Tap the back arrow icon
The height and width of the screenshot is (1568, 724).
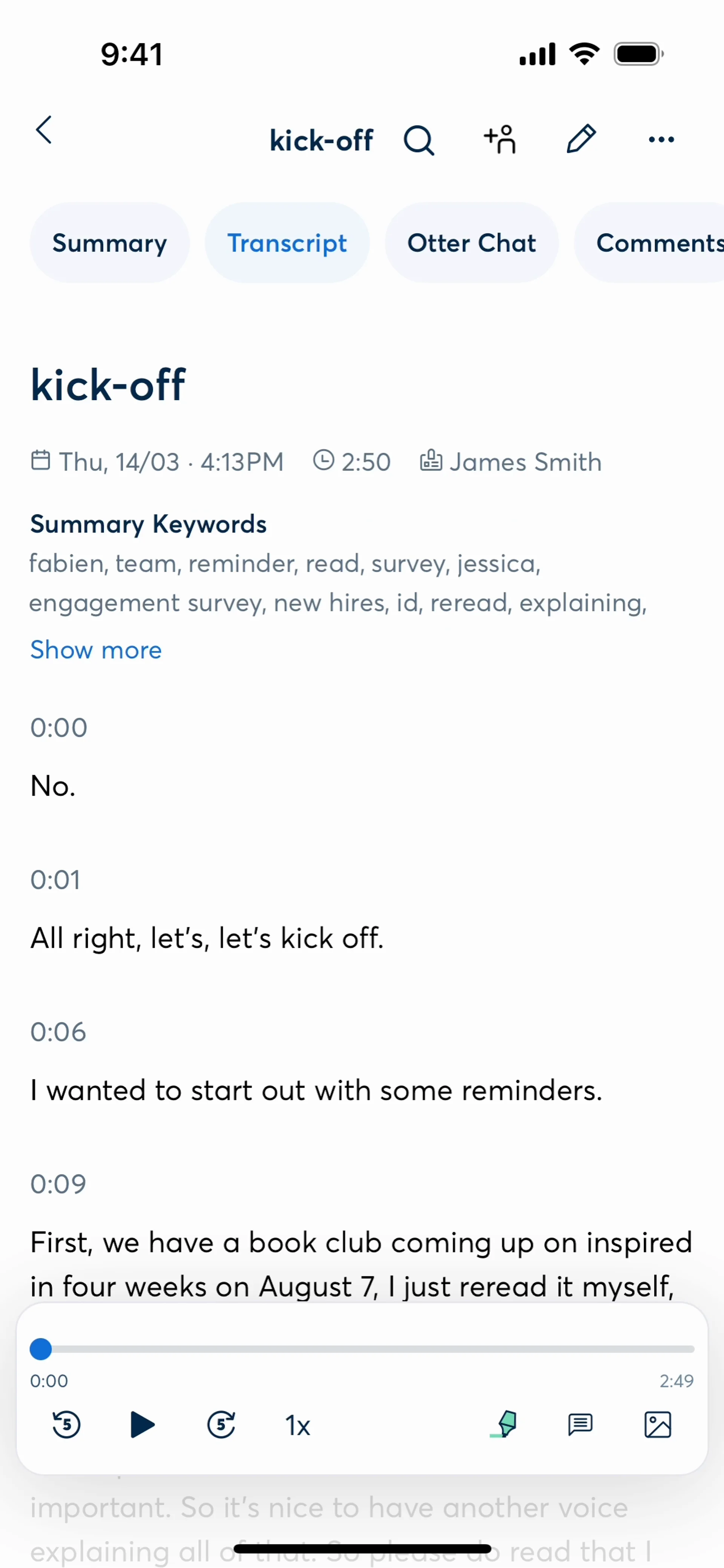(44, 130)
